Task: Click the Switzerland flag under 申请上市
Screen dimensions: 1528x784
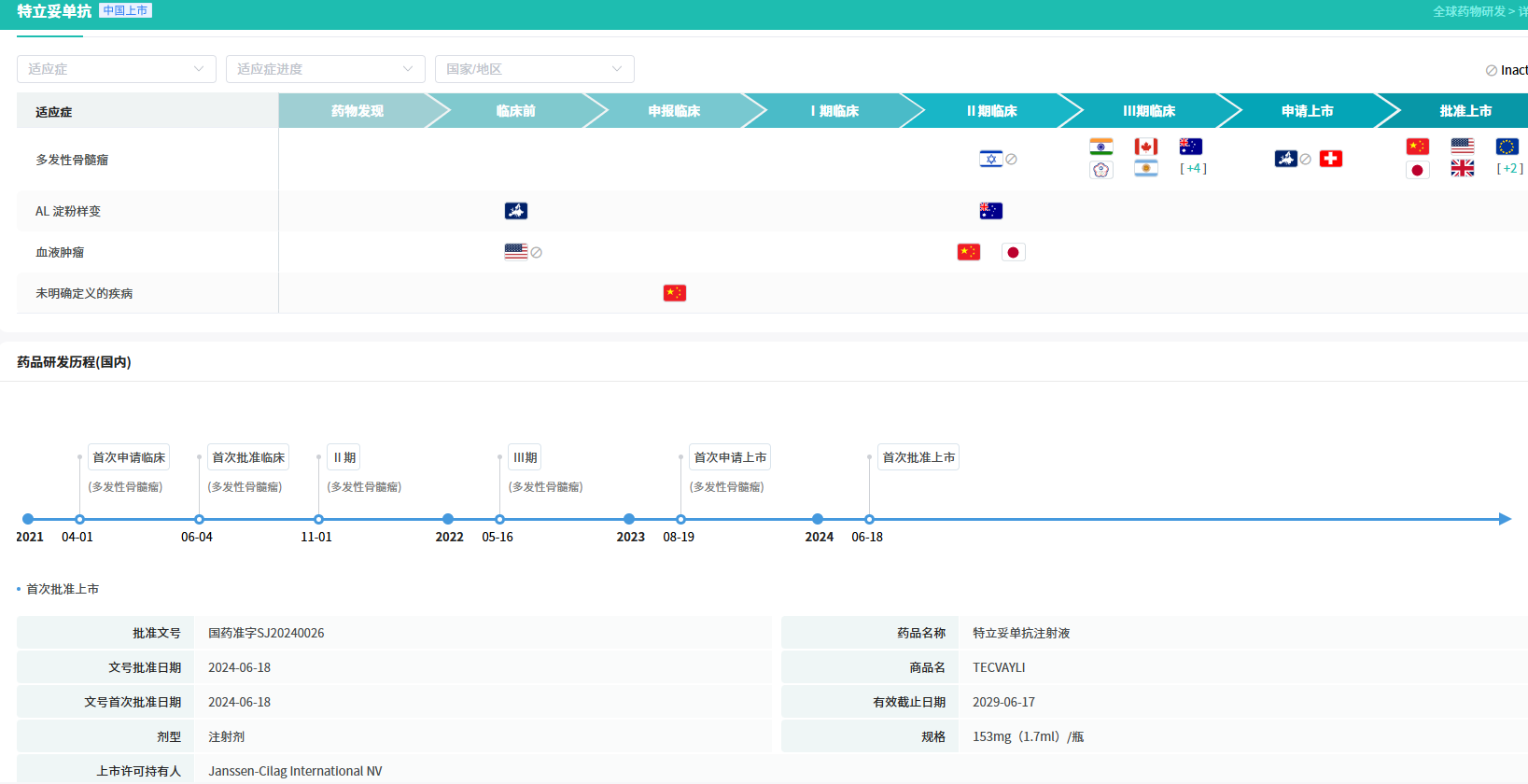Action: click(1330, 159)
